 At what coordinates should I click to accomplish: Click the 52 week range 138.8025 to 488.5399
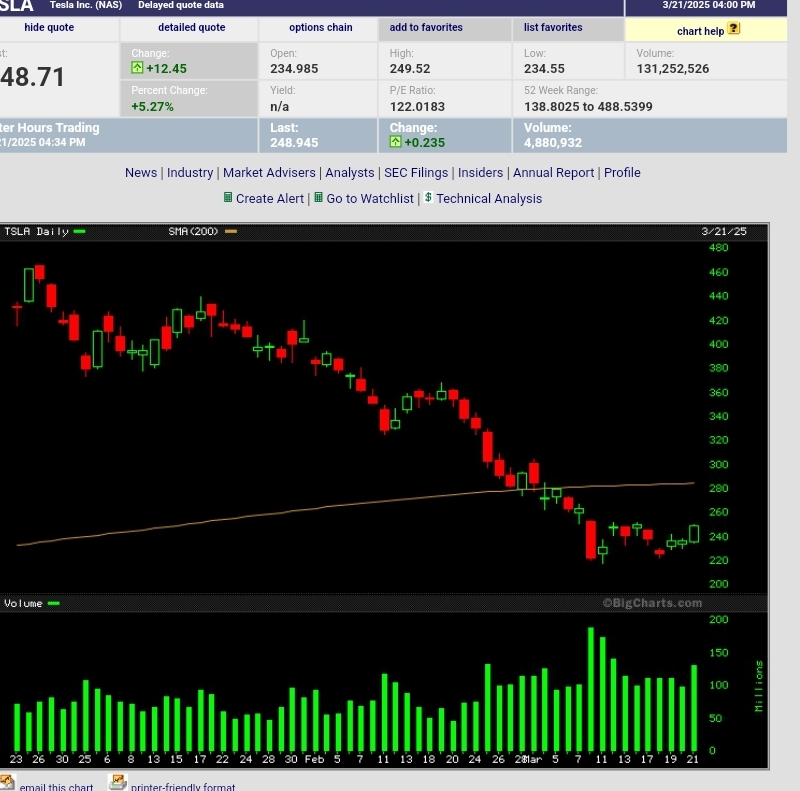pos(588,106)
